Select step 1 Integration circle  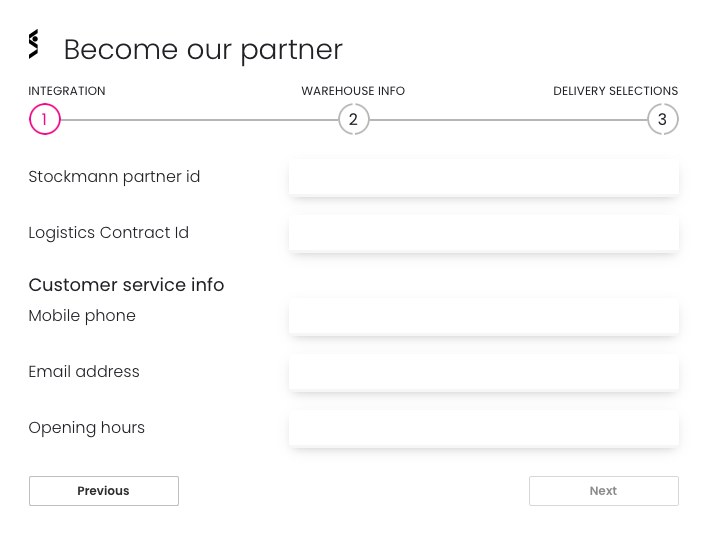pos(45,119)
